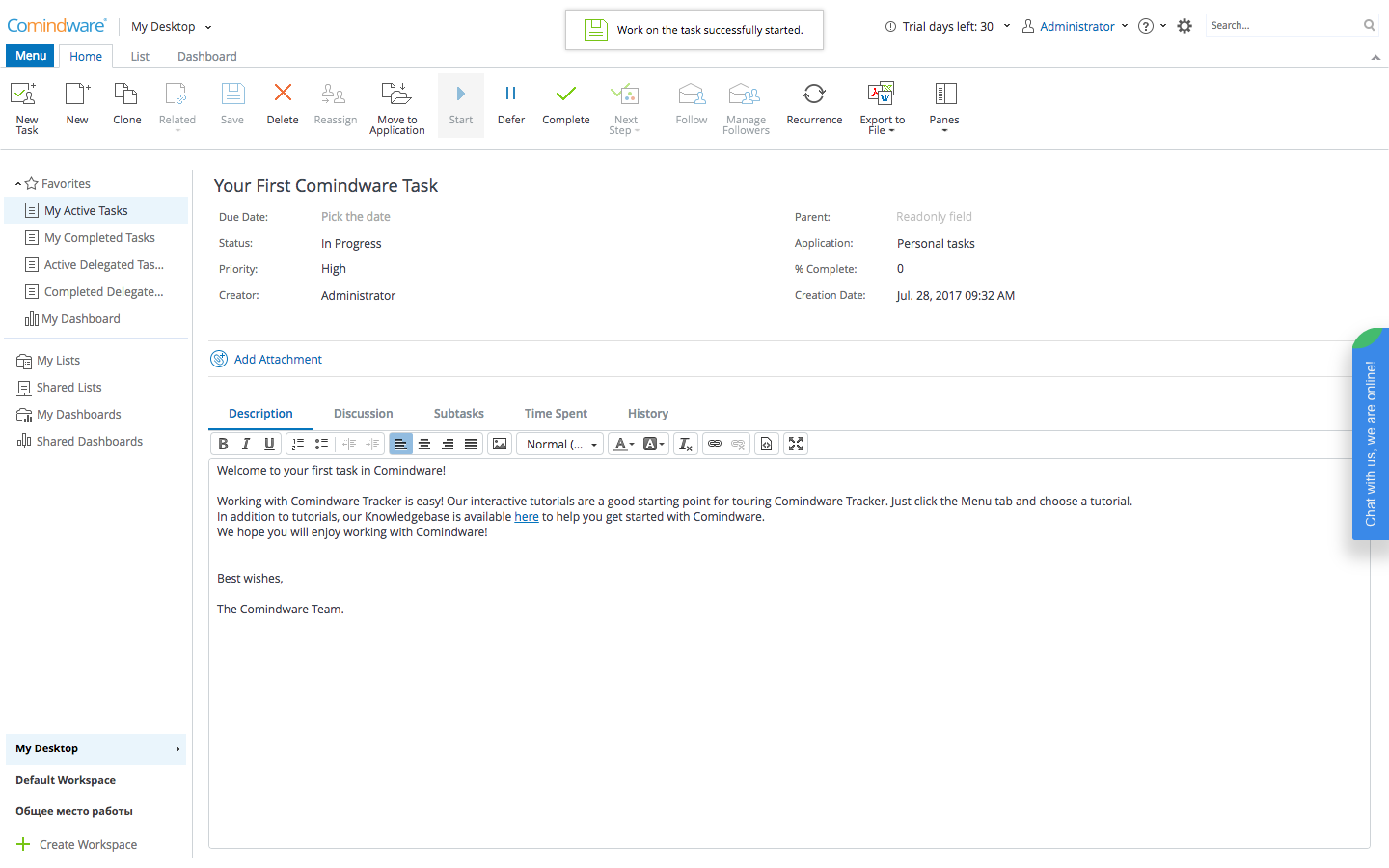1389x868 pixels.
Task: Clear text formatting in editor
Action: pyautogui.click(x=686, y=444)
